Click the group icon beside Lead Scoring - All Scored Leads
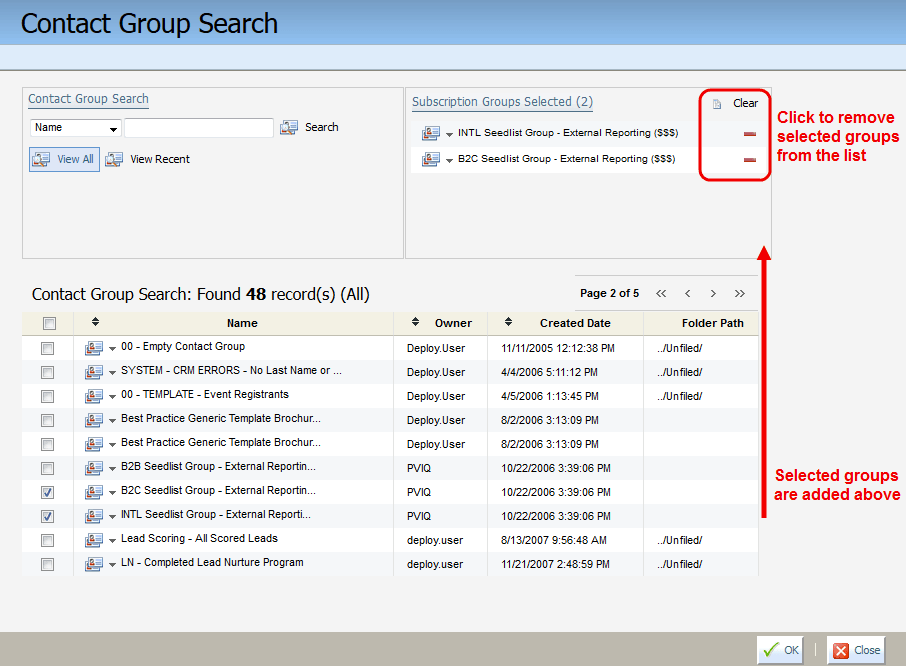Image resolution: width=906 pixels, height=666 pixels. [x=91, y=539]
